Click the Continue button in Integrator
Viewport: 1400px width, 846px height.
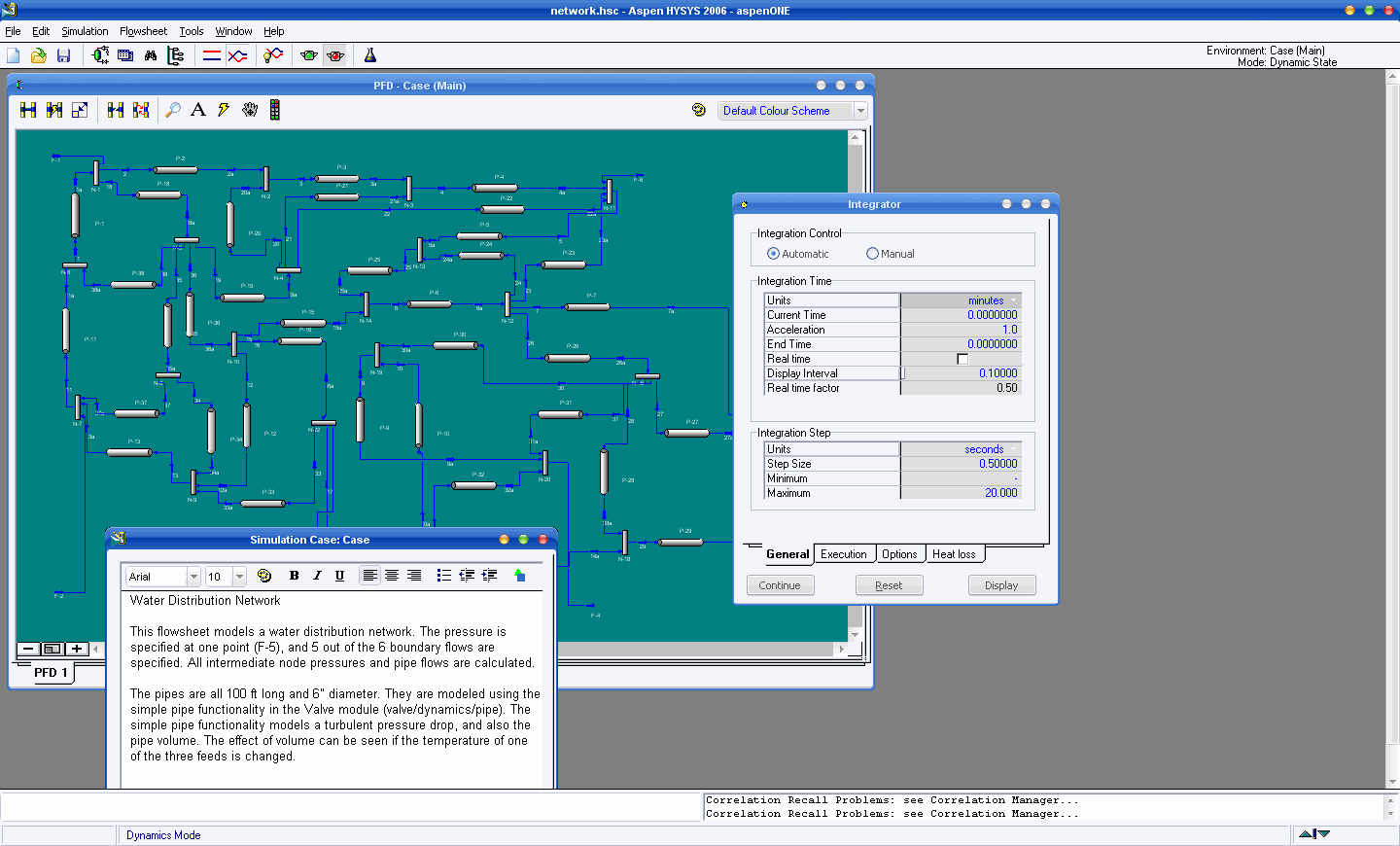click(780, 585)
